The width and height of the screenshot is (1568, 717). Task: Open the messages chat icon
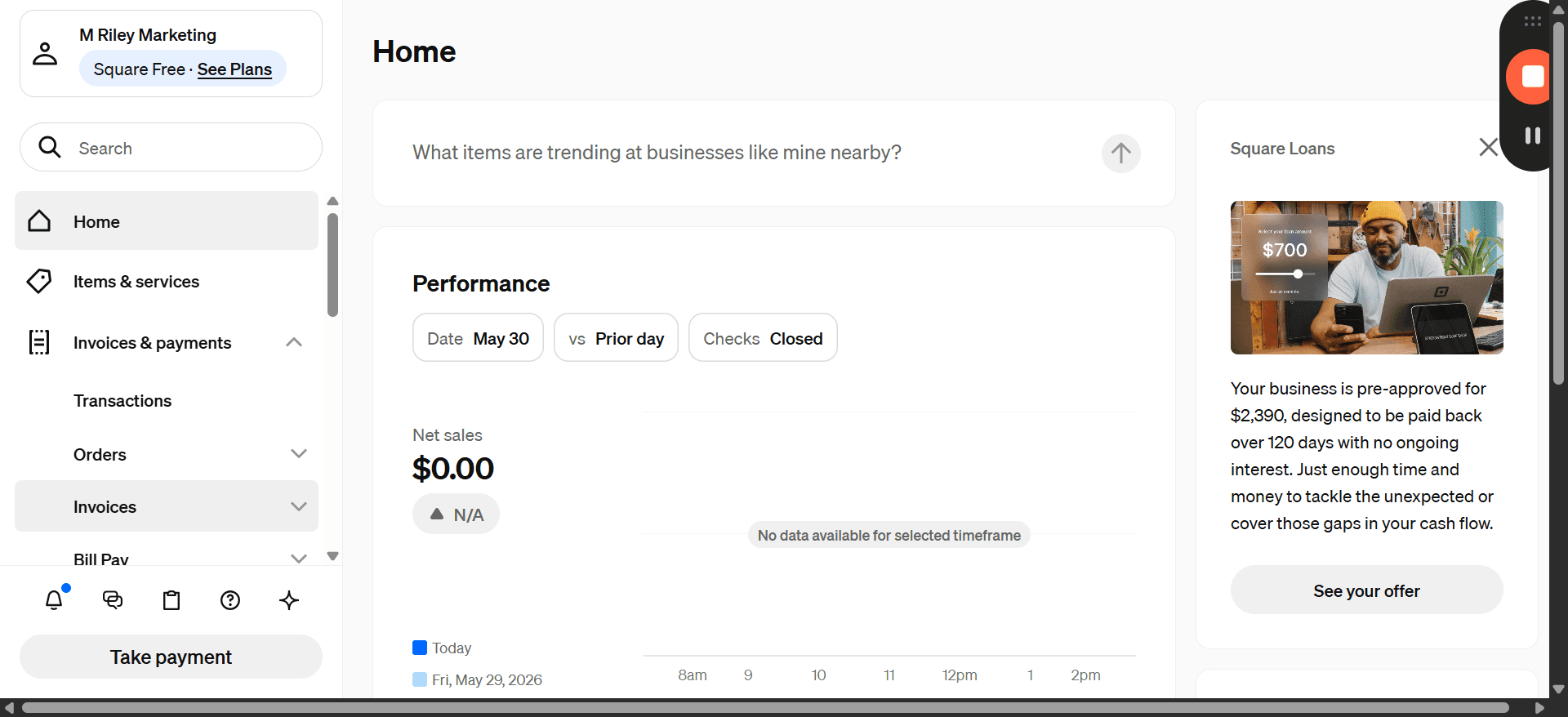coord(113,600)
